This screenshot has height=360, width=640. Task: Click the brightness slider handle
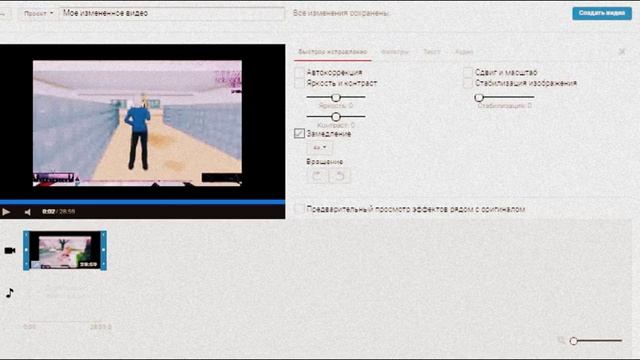(336, 97)
